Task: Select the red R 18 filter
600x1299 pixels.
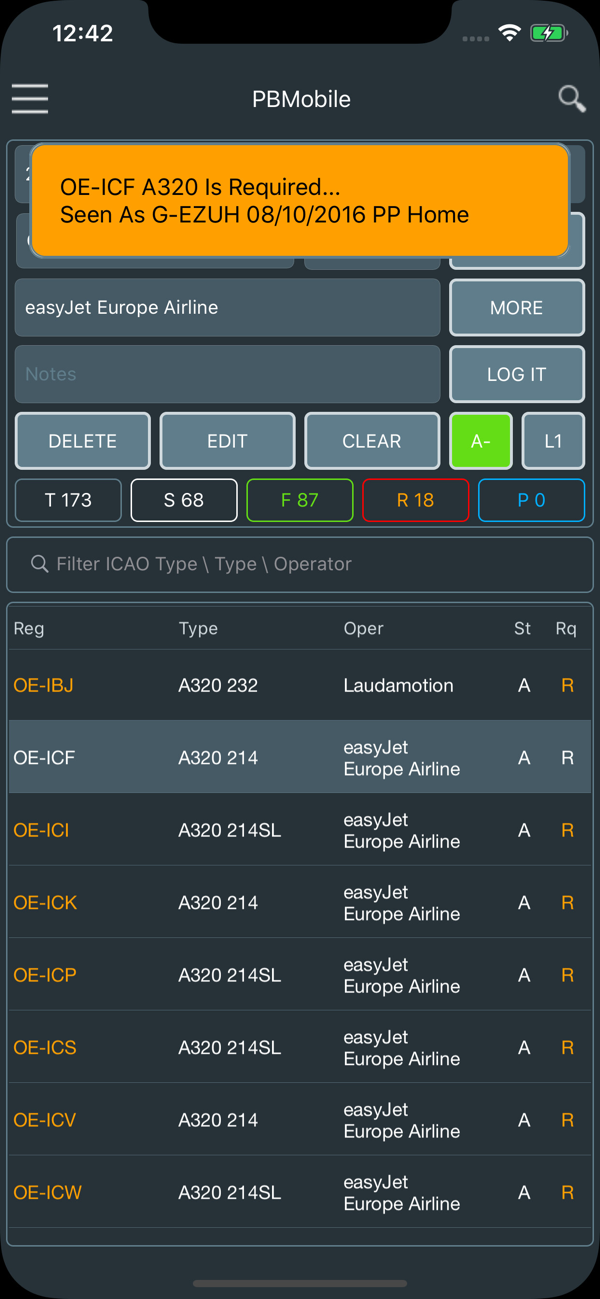Action: [416, 500]
